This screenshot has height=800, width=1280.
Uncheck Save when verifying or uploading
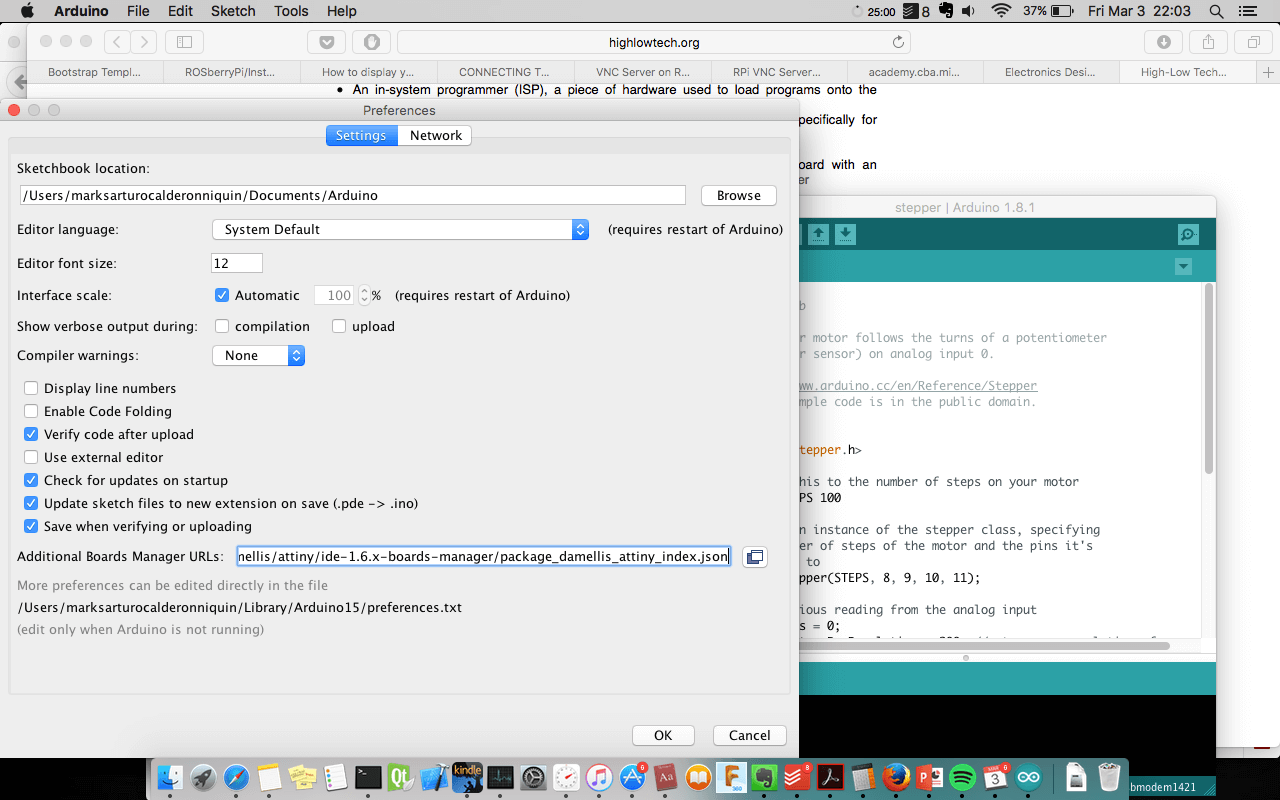tap(31, 526)
